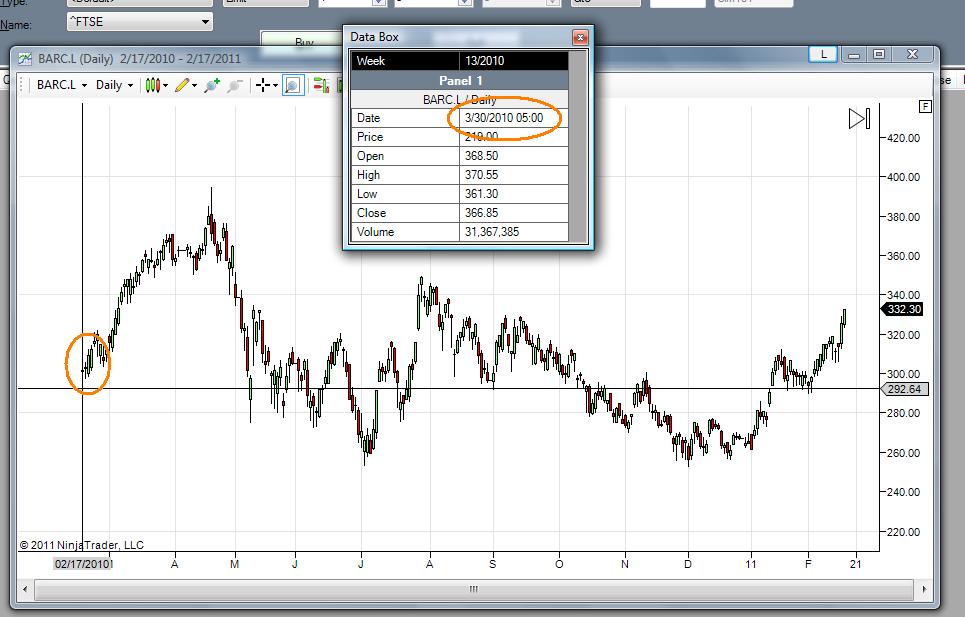Screen dimensions: 965x617
Task: Jump to latest bar arrow icon
Action: coord(859,119)
